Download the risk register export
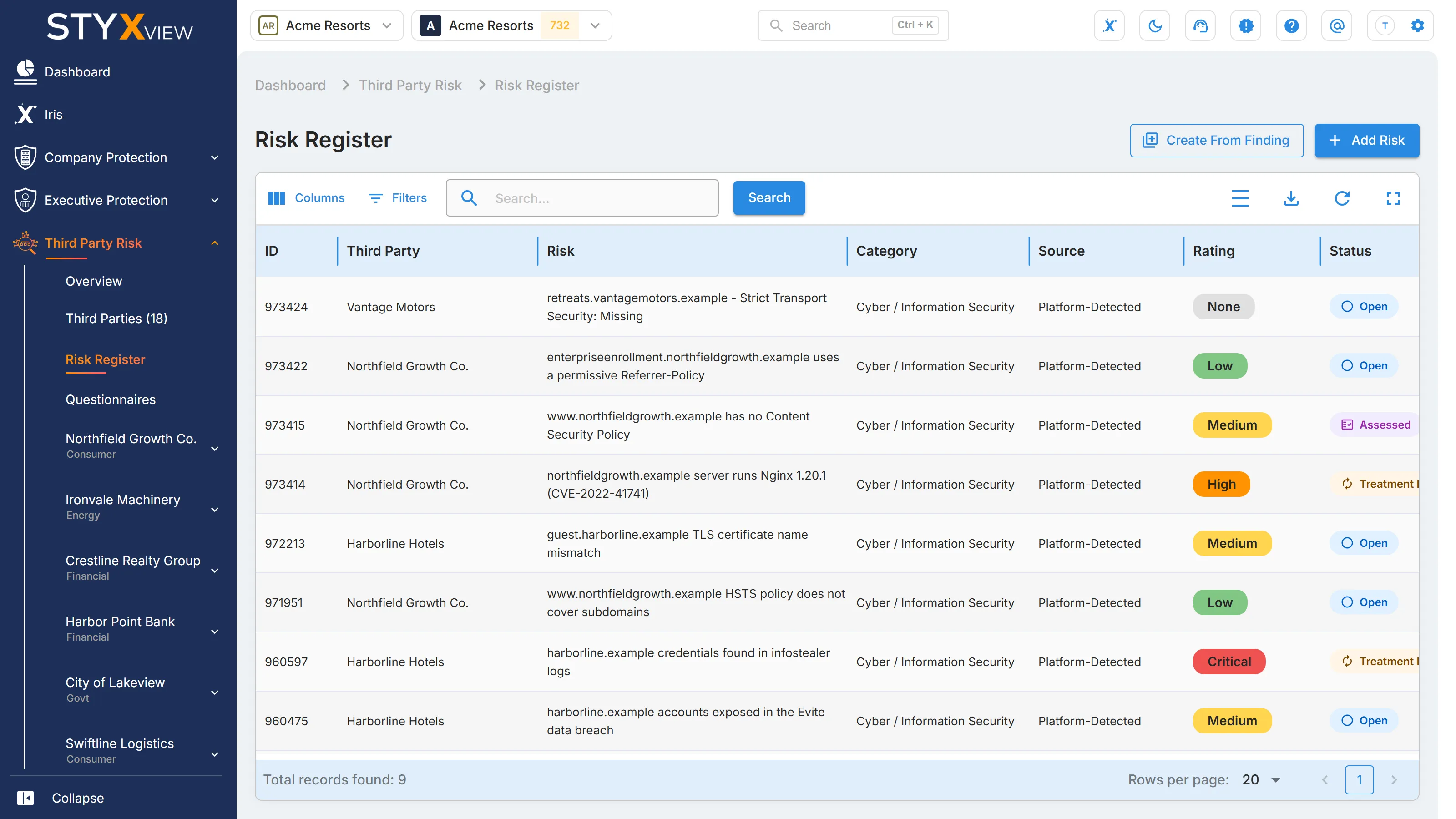This screenshot has width=1456, height=819. pyautogui.click(x=1291, y=198)
